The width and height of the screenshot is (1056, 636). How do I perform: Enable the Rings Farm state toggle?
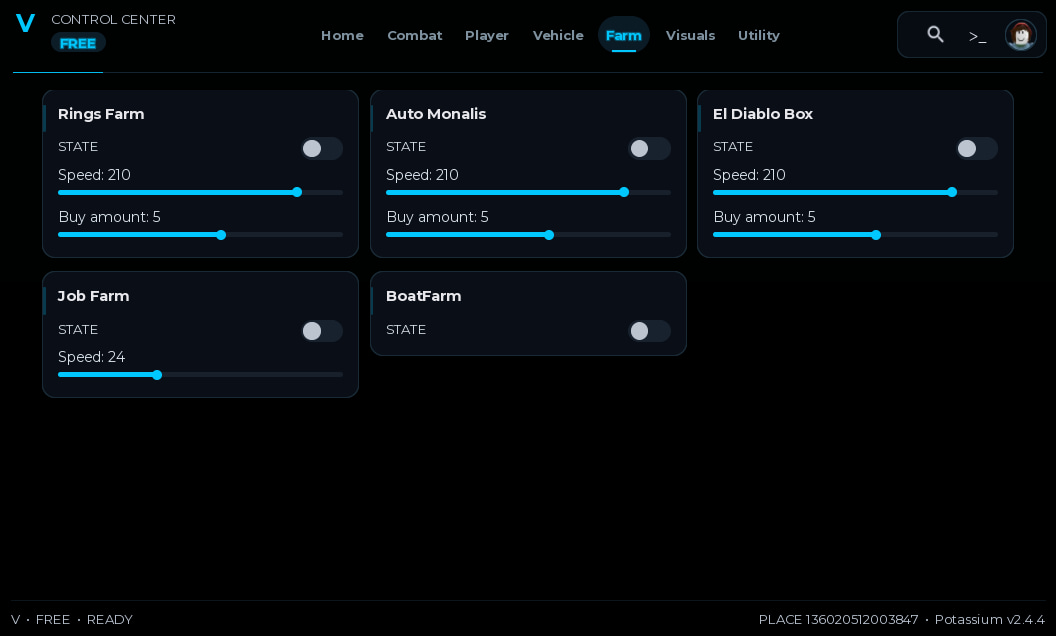coord(322,148)
